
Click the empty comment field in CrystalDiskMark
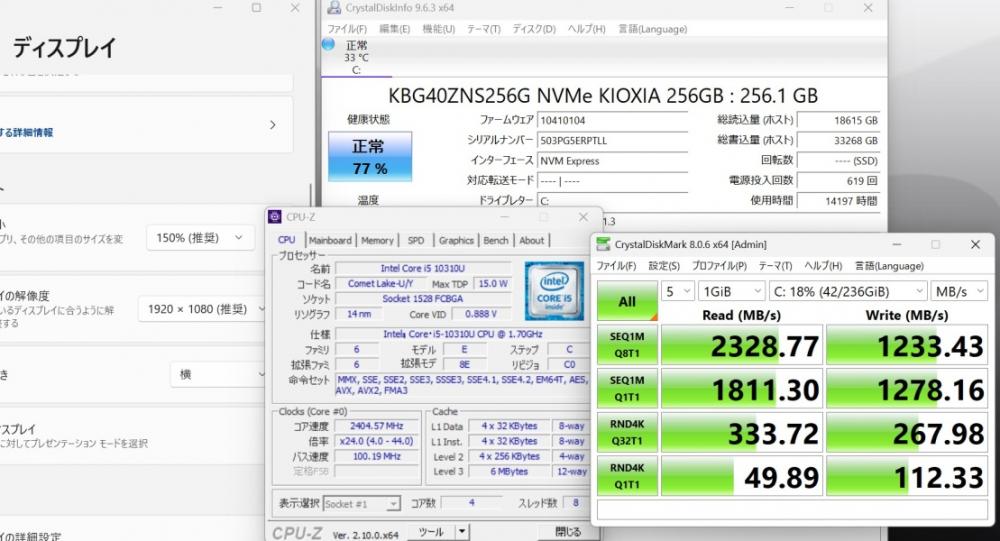tap(792, 510)
